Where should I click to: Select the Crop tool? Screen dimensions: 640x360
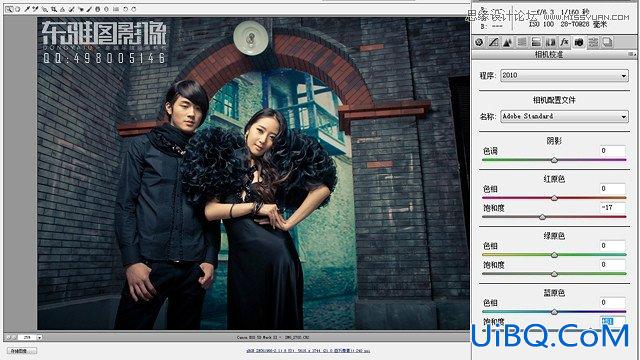tap(53, 9)
